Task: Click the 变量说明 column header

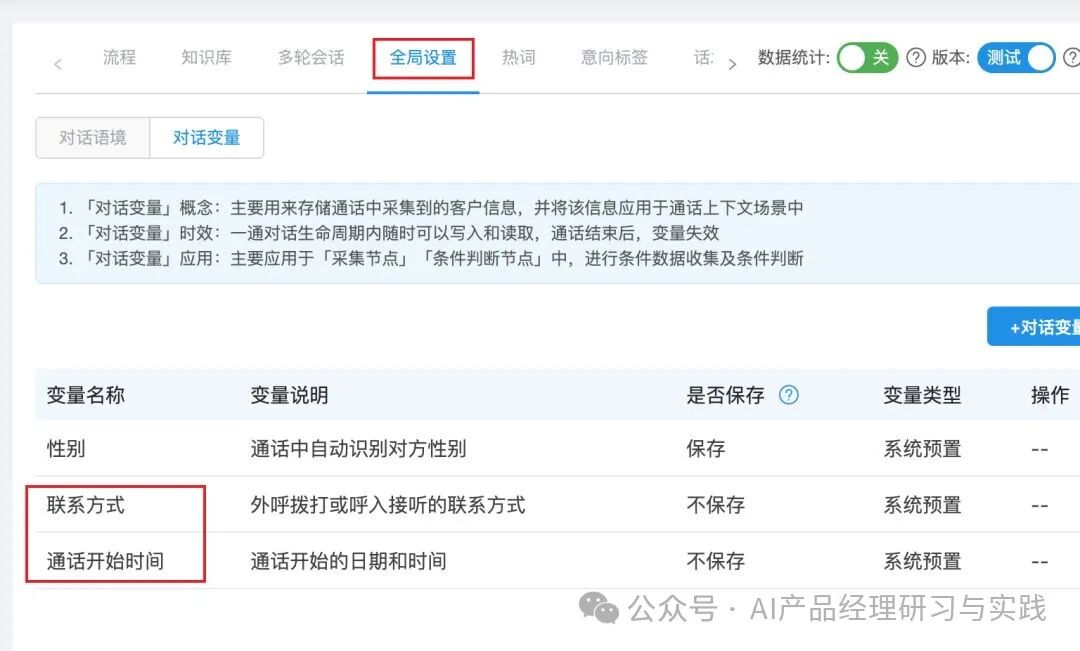Action: tap(289, 395)
